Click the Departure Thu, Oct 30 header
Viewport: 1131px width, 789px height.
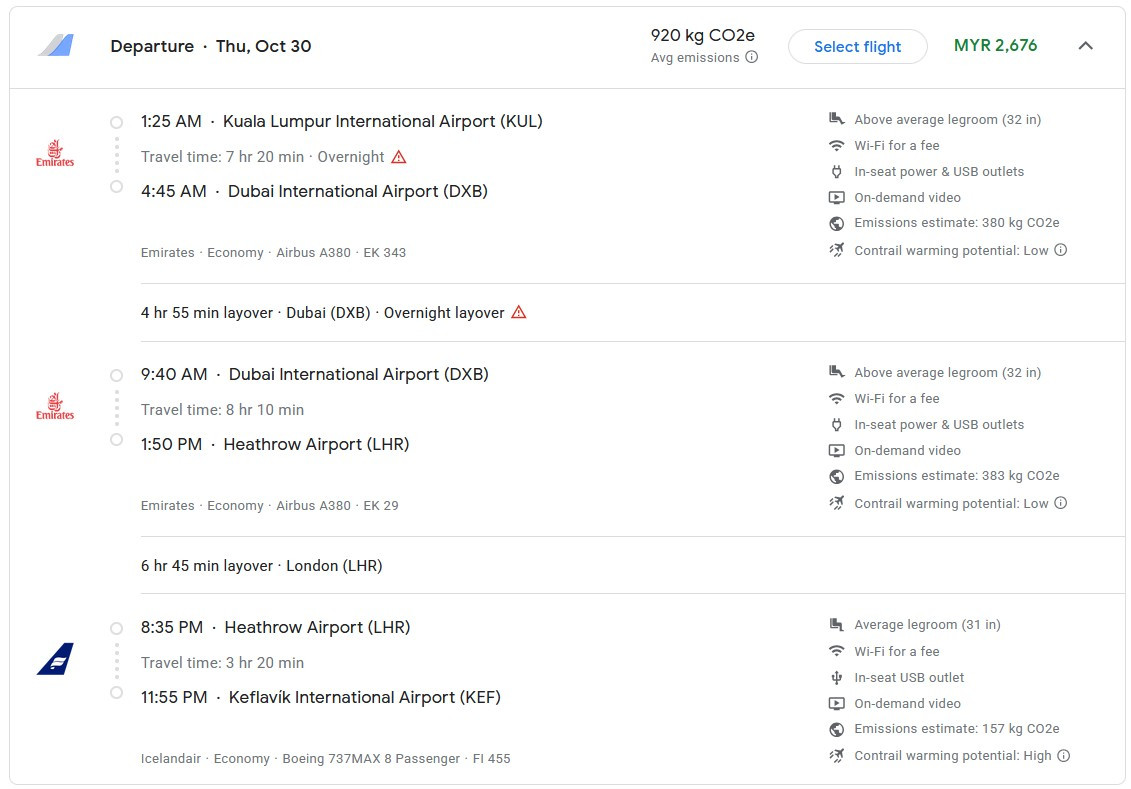pos(211,47)
